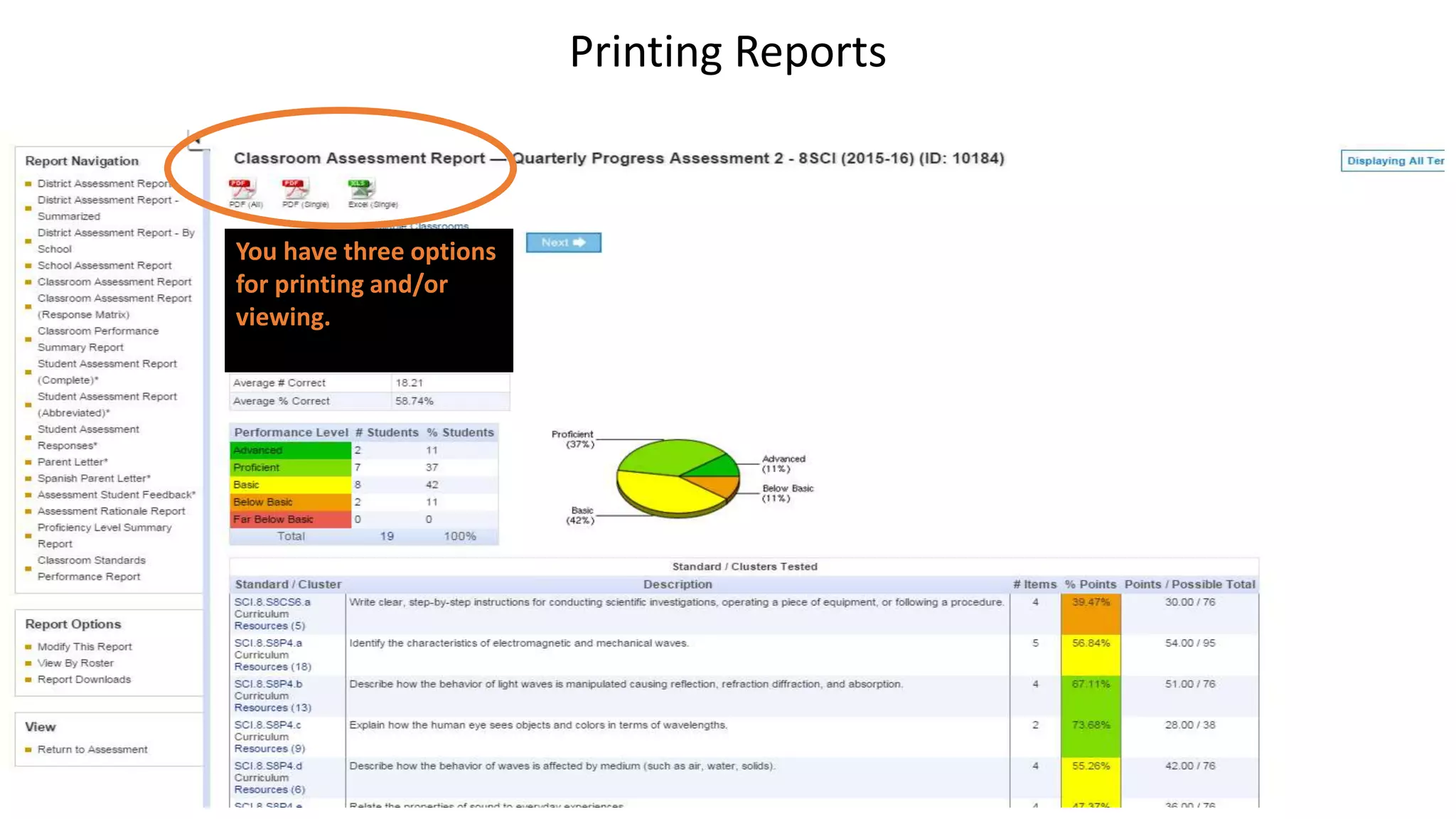The height and width of the screenshot is (819, 1456).
Task: Click the # Items column header
Action: pyautogui.click(x=1035, y=584)
